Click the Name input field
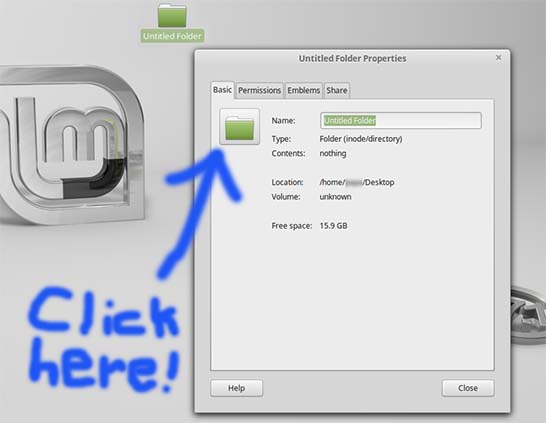 [x=401, y=120]
